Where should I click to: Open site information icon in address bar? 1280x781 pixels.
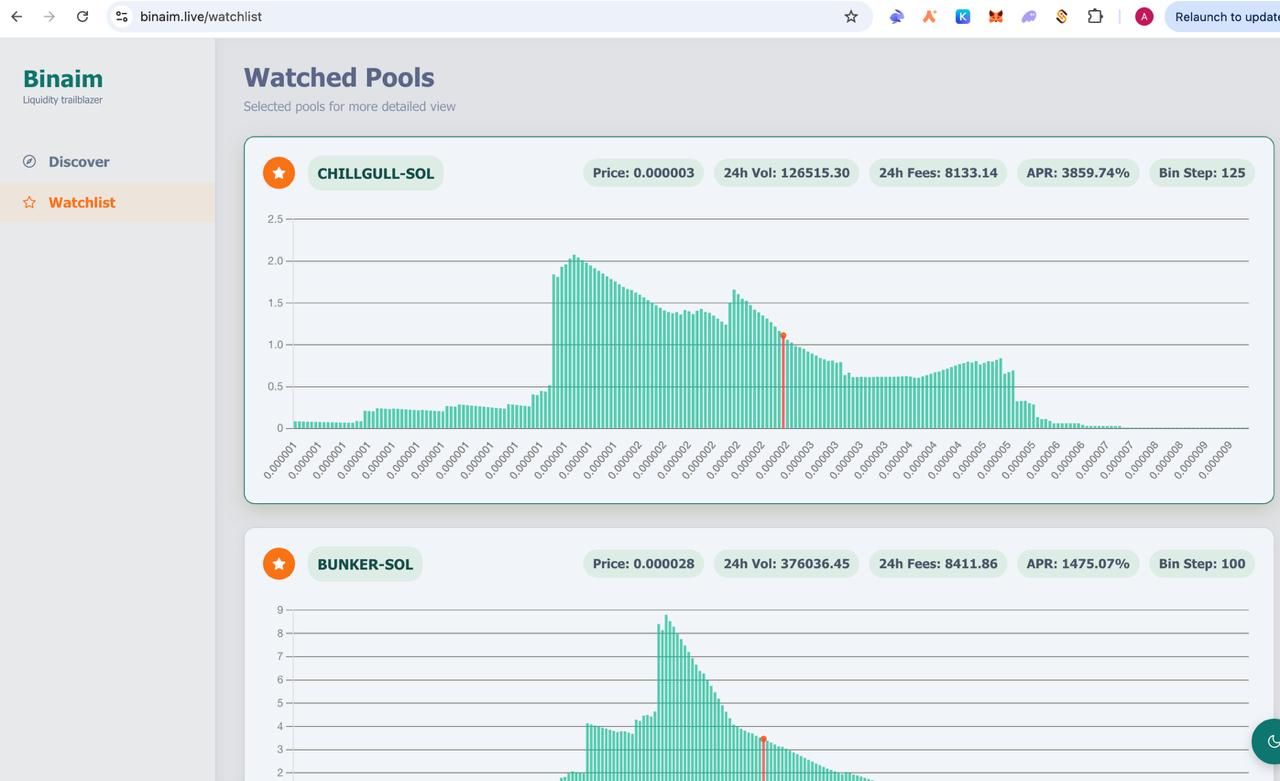pos(122,17)
